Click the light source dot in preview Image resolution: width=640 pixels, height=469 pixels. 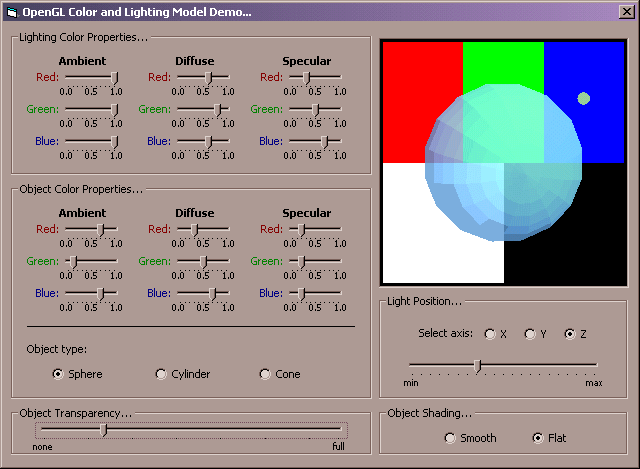(584, 98)
